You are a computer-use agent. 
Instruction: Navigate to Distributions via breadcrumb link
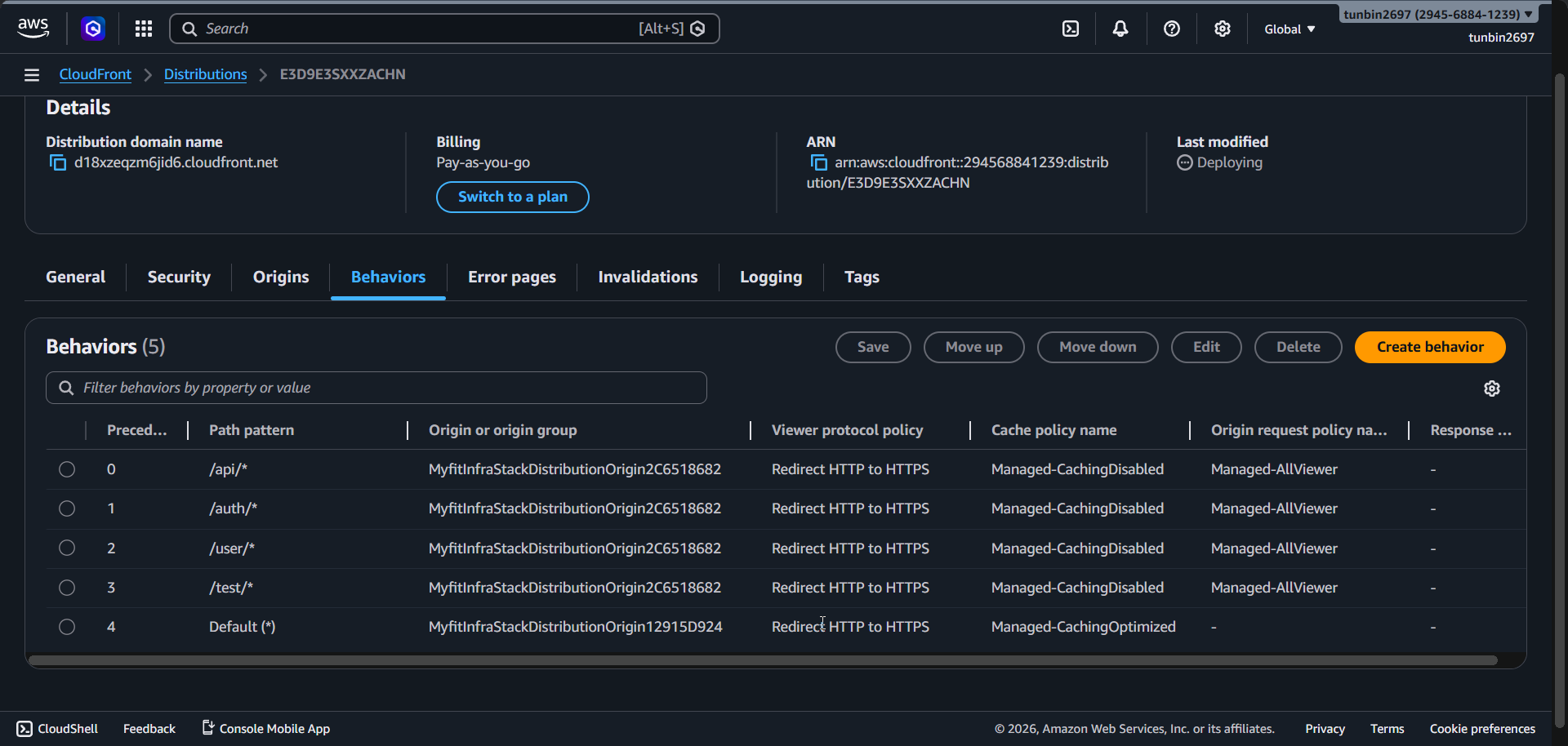point(205,74)
